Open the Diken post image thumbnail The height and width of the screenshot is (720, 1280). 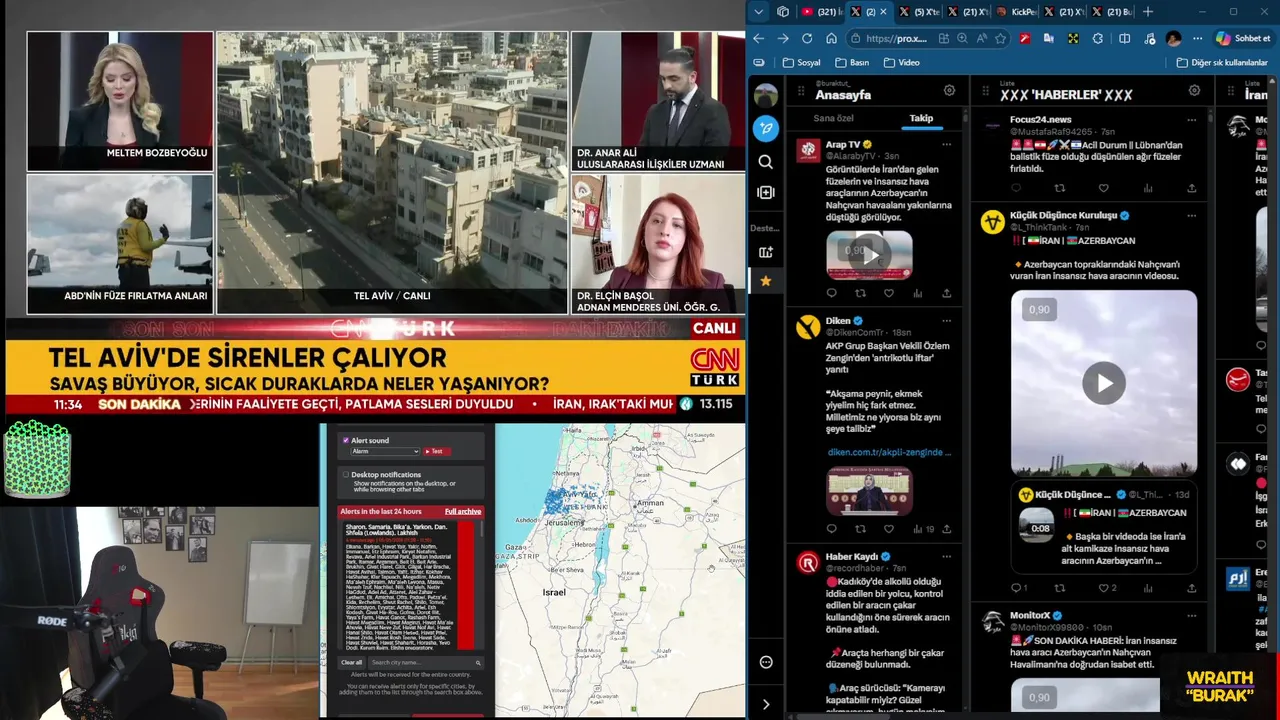869,491
